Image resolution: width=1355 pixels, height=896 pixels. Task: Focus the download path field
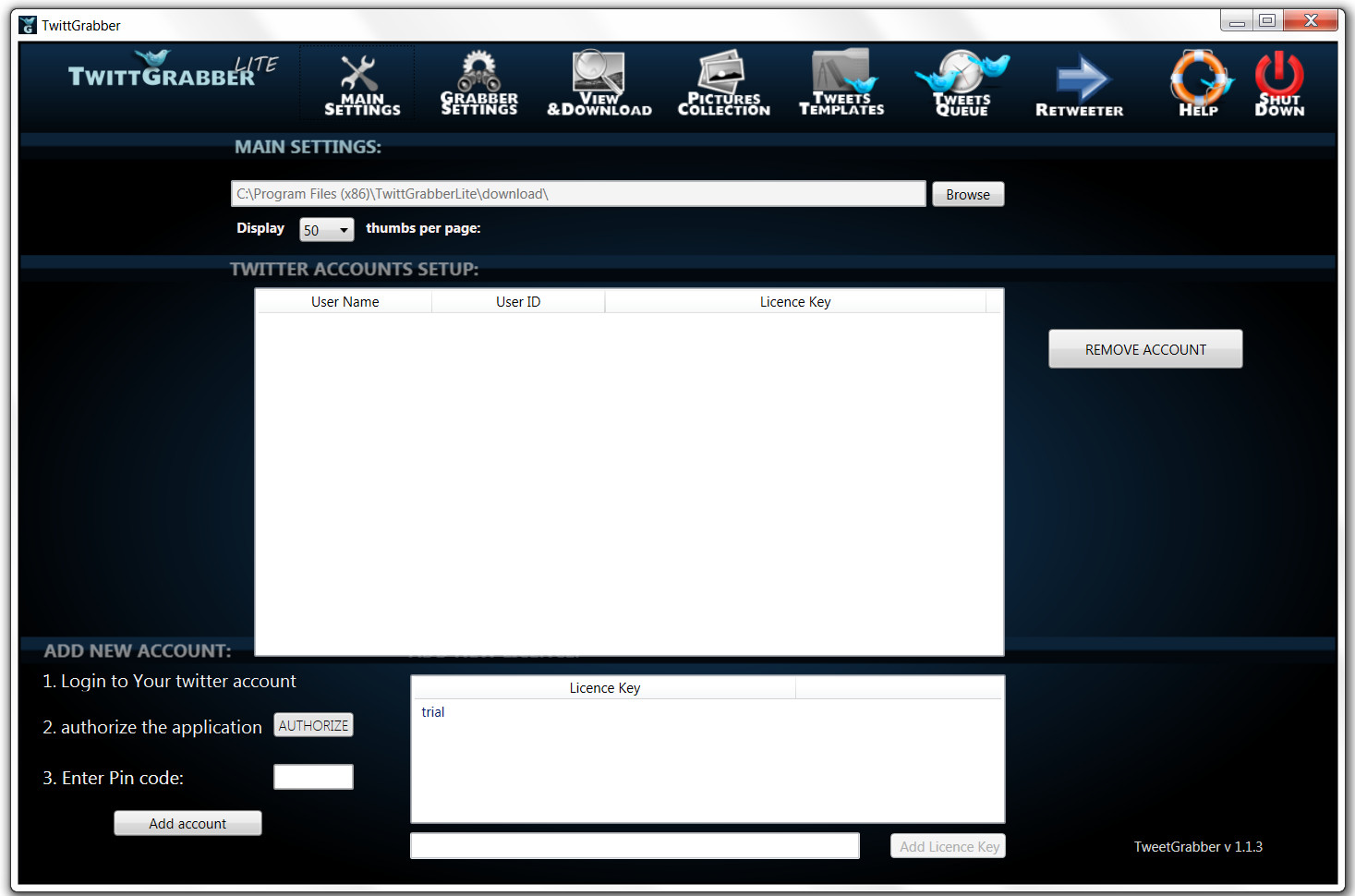point(578,193)
